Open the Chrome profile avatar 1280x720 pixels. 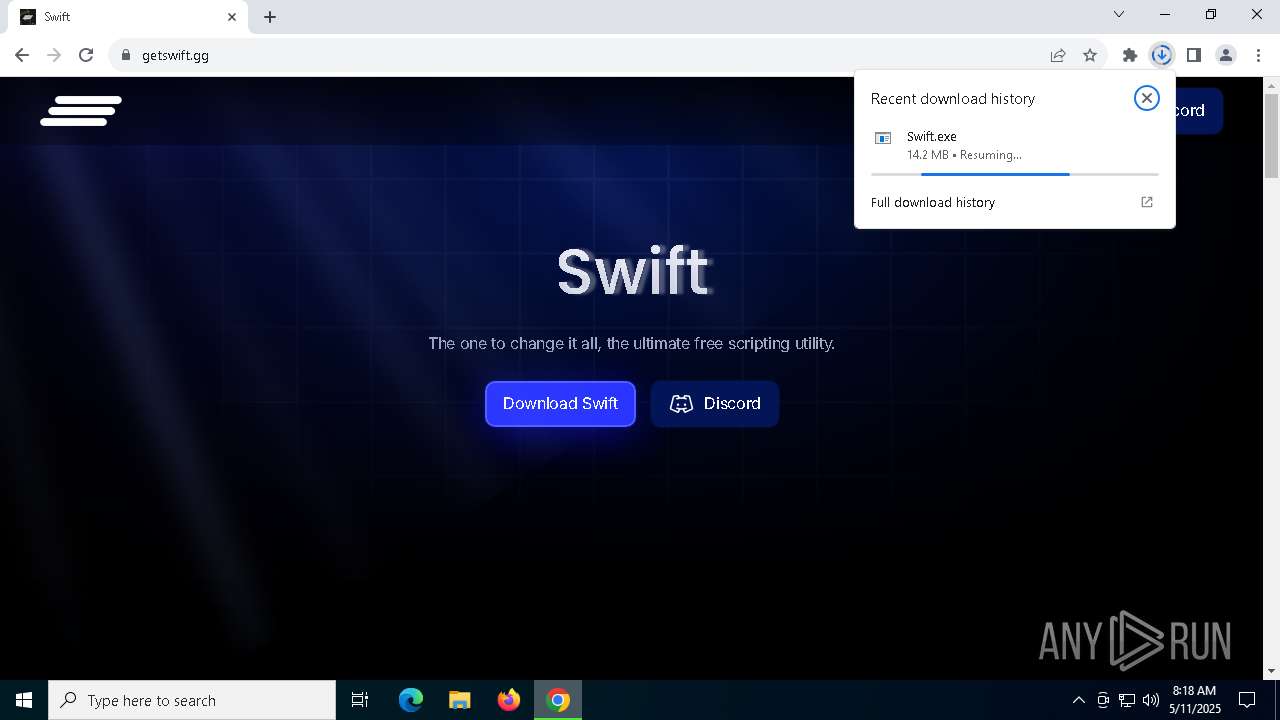coord(1226,55)
